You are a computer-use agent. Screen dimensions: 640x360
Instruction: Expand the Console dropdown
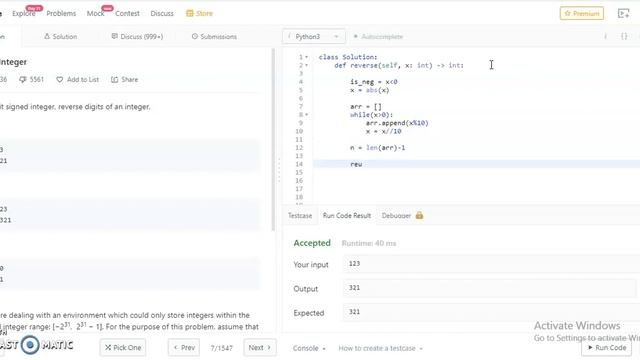tap(309, 348)
